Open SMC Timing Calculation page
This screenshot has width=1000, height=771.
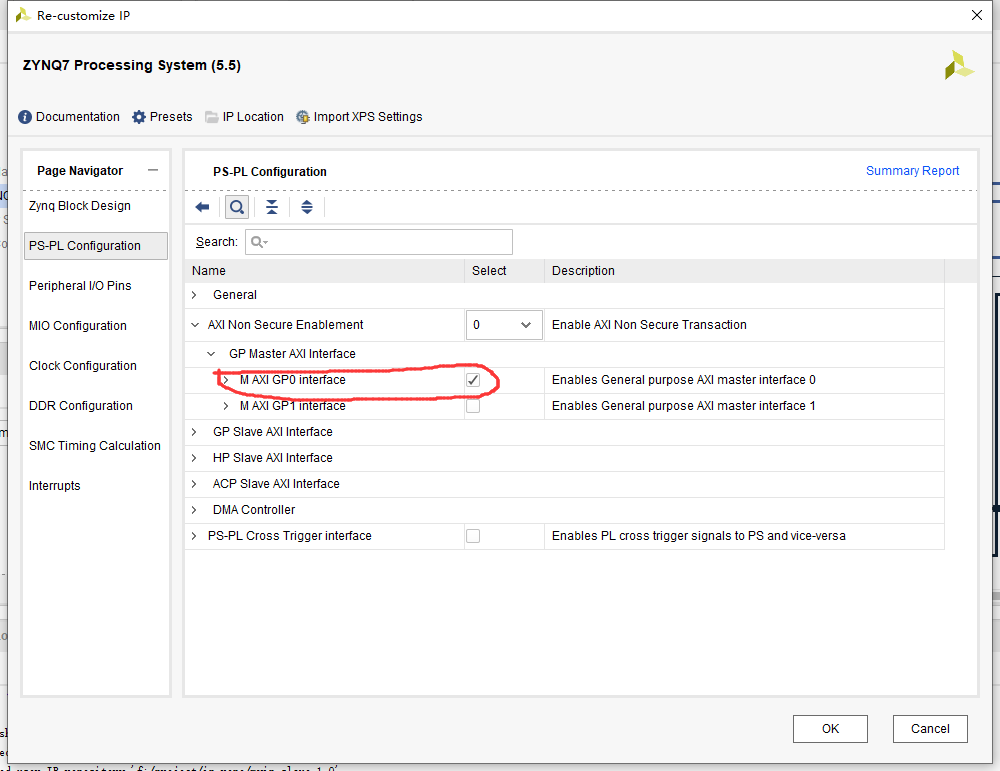(x=94, y=446)
